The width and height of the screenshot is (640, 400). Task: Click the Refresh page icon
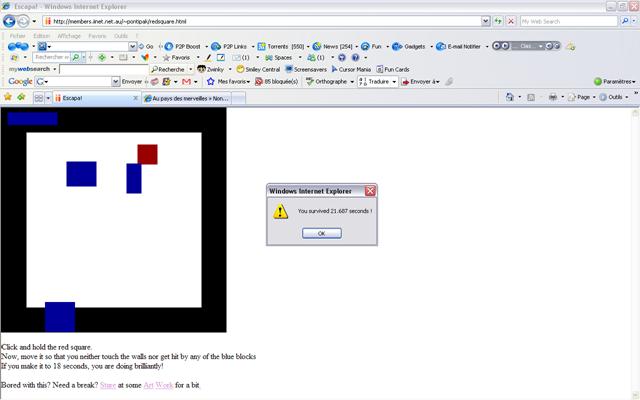tap(498, 21)
